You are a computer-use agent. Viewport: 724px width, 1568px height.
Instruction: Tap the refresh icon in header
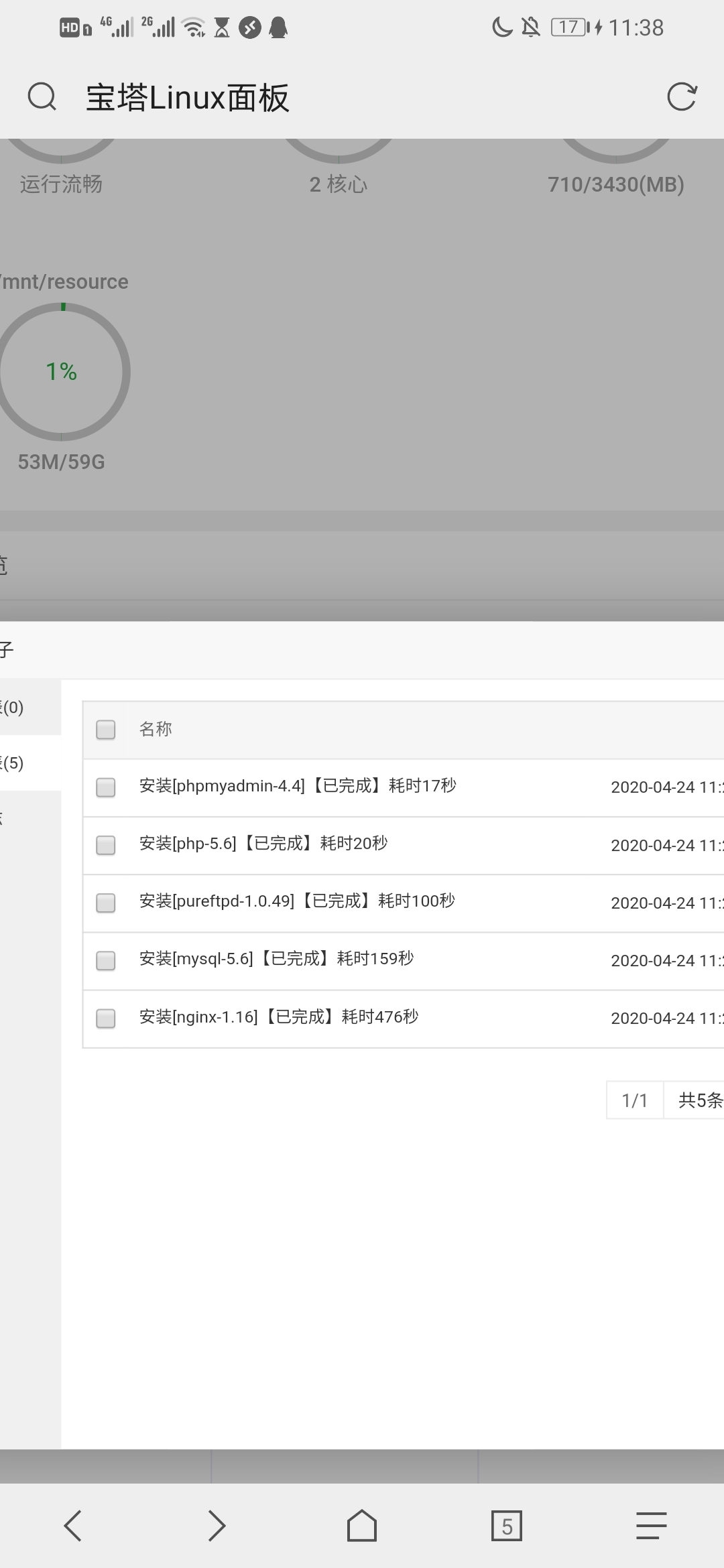coord(682,97)
